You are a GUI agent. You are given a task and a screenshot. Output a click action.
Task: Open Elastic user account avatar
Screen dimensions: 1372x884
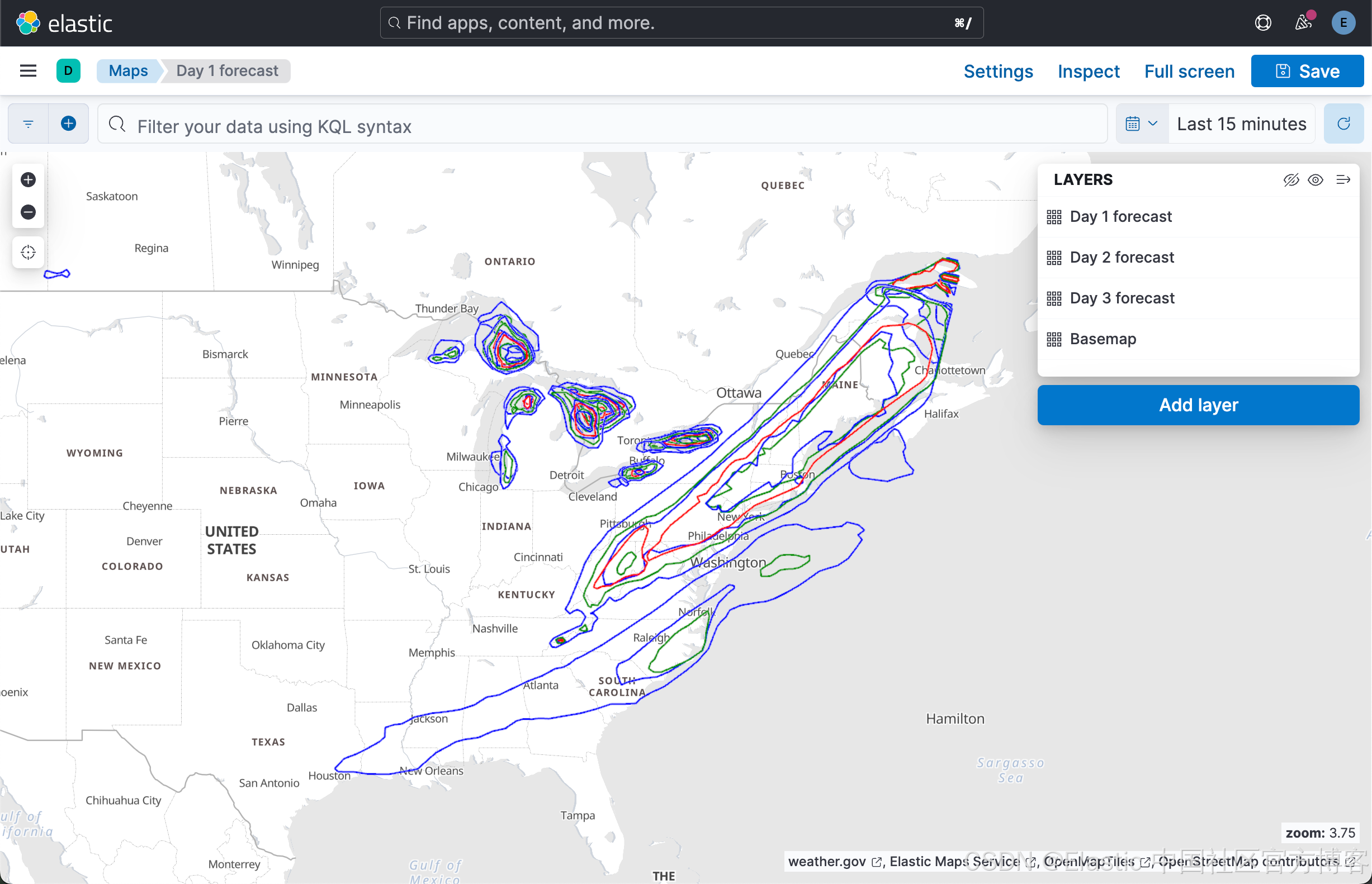[x=1343, y=22]
